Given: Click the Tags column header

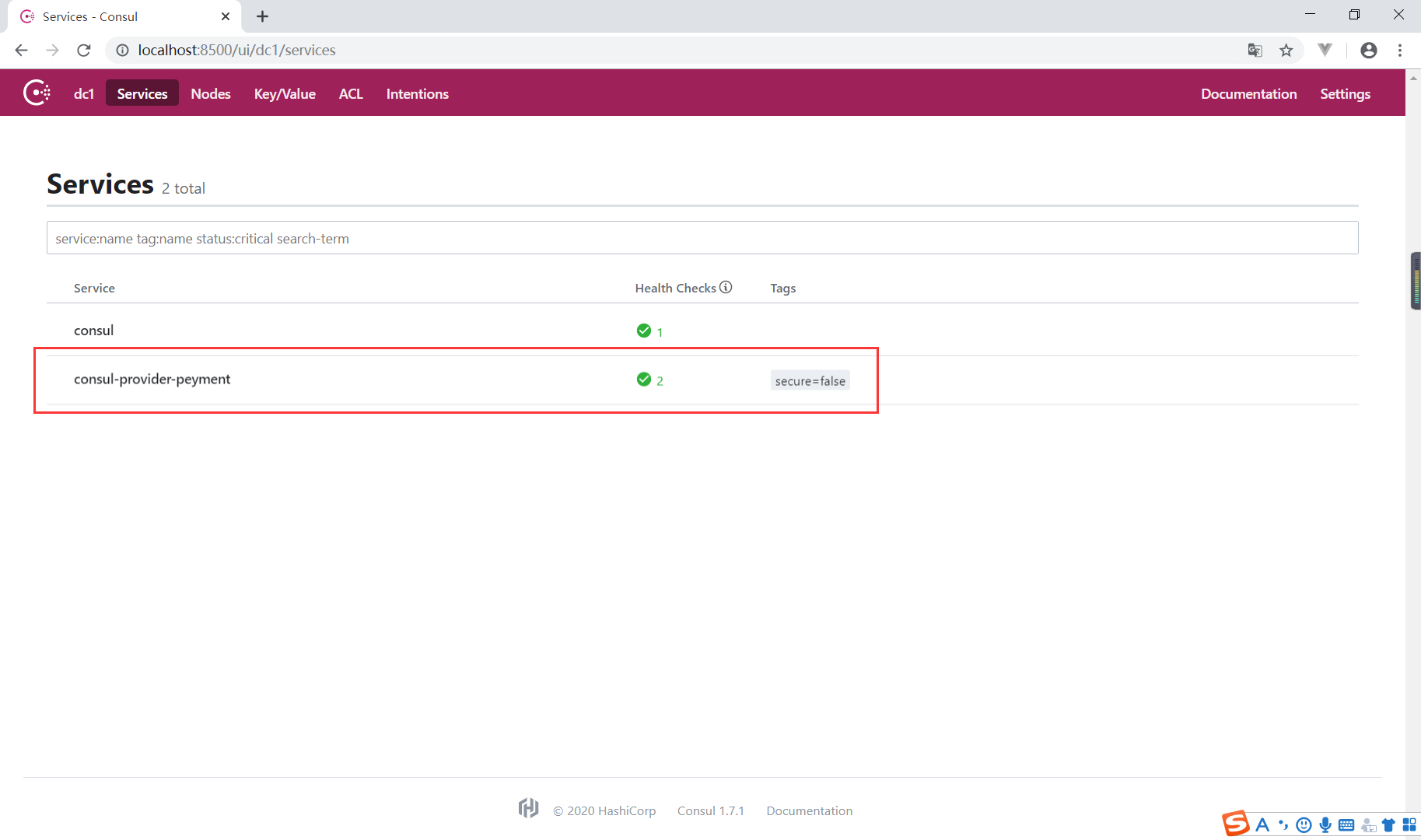Looking at the screenshot, I should coord(783,288).
